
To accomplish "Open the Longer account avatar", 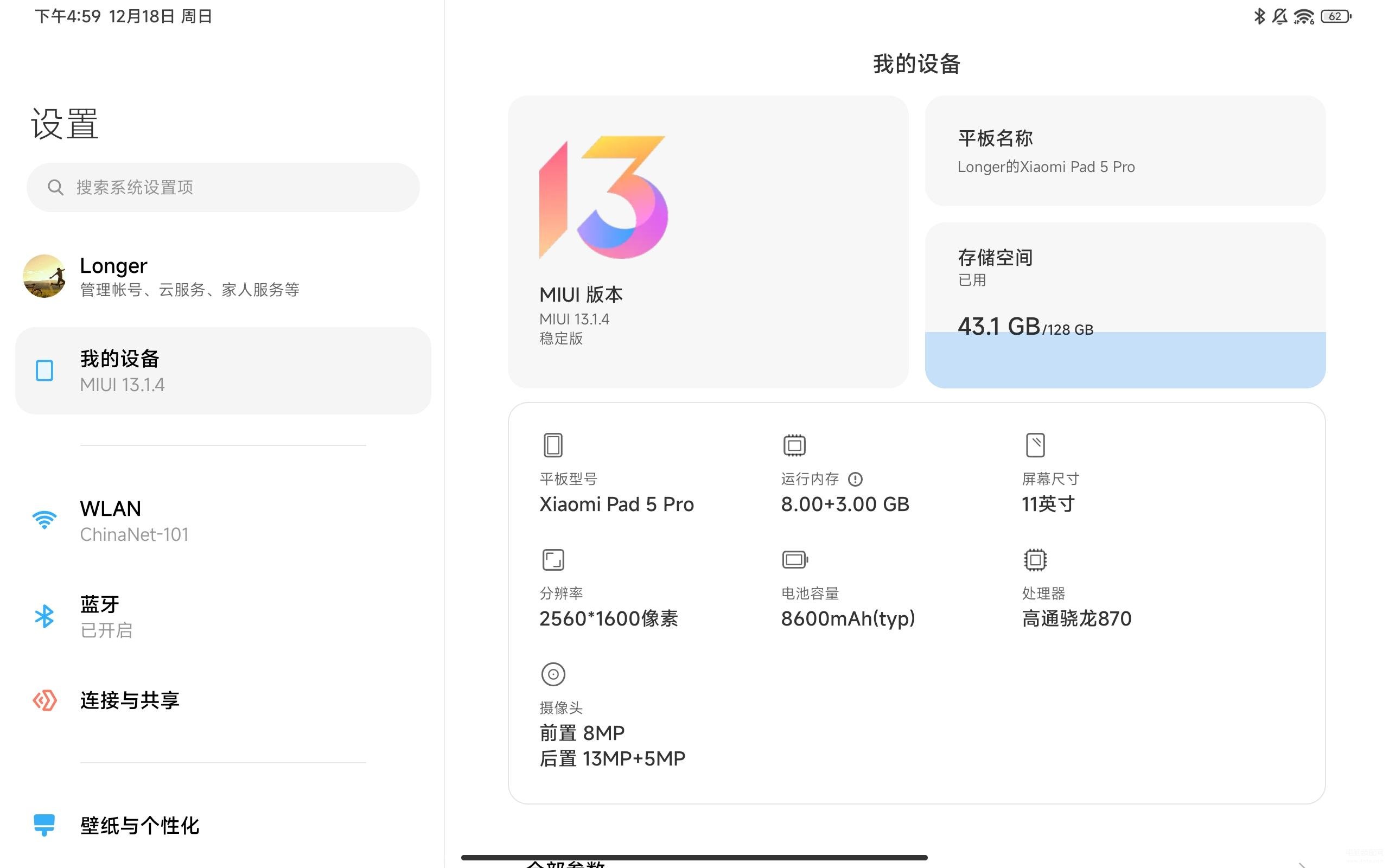I will coord(44,276).
